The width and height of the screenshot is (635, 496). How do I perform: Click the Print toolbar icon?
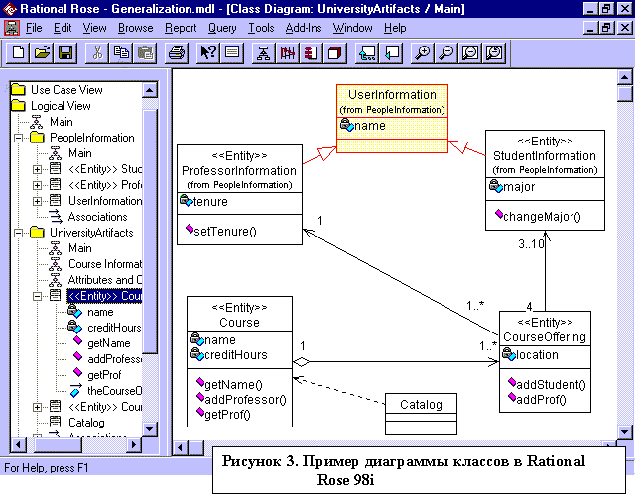177,53
